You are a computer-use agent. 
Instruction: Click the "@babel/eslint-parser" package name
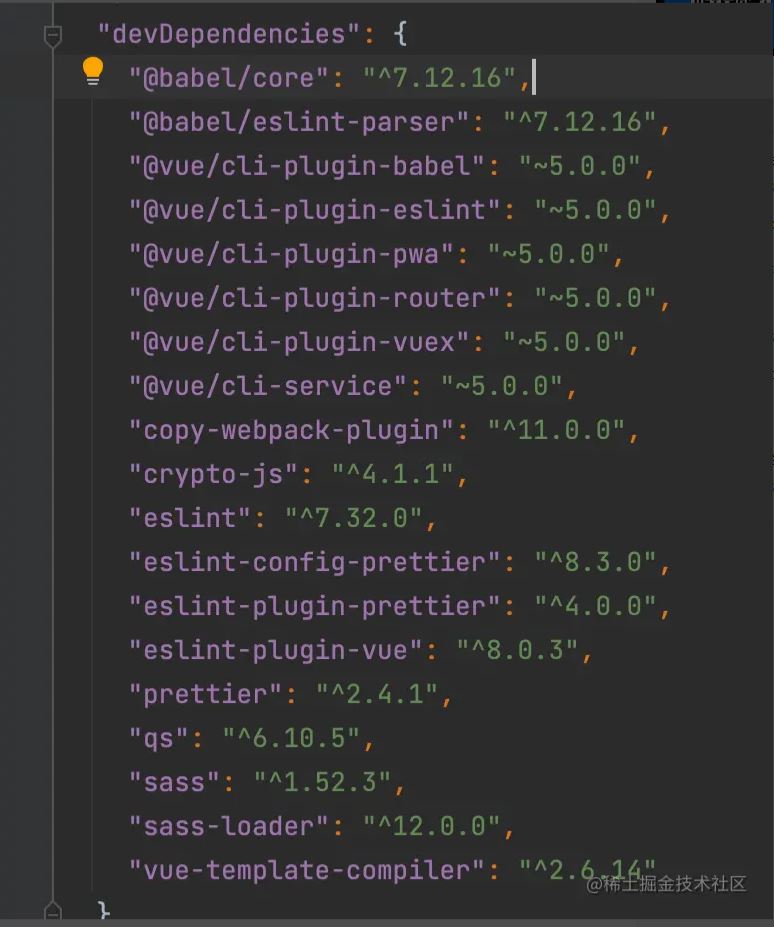pos(299,122)
